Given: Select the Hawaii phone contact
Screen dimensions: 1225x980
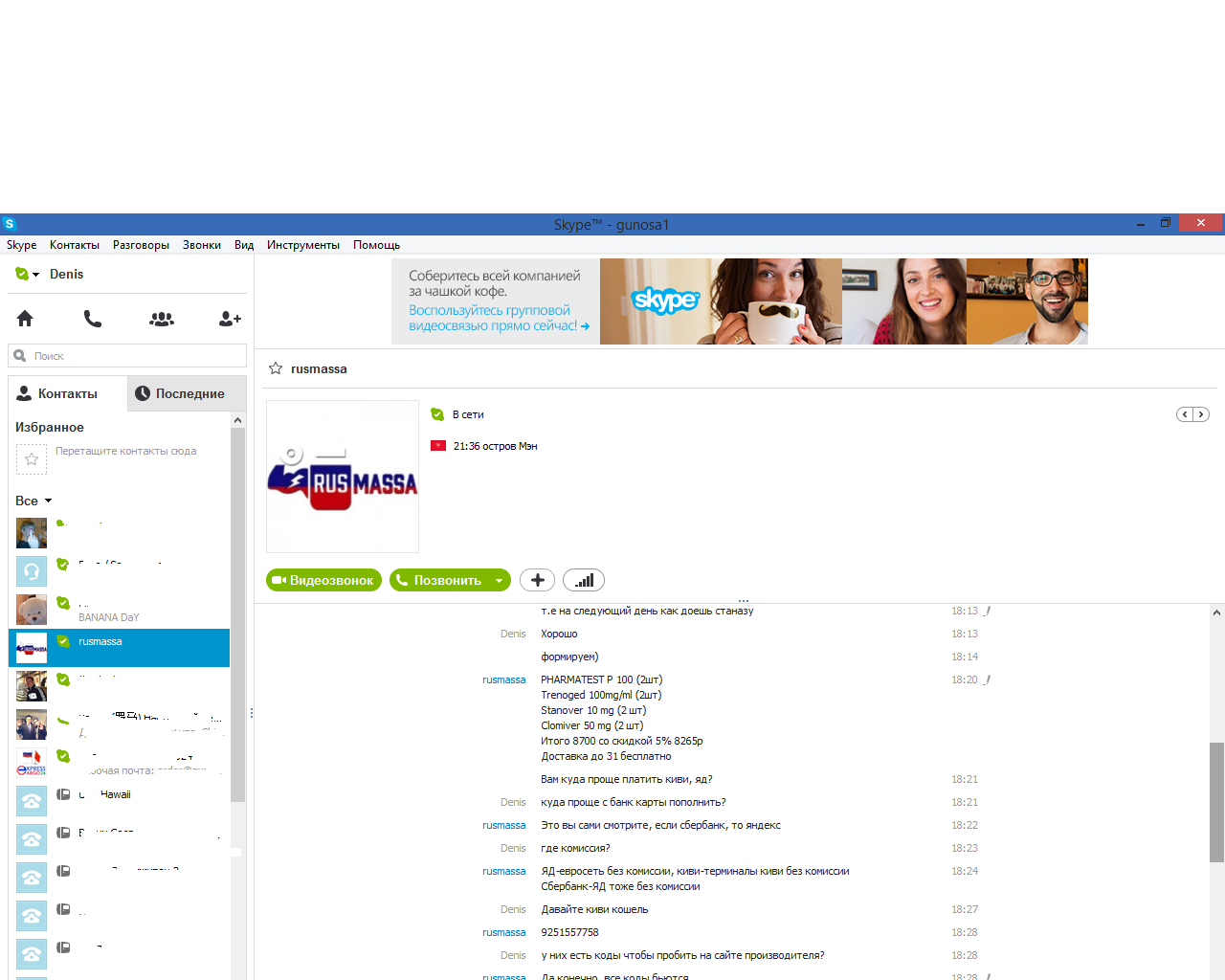Looking at the screenshot, I should pos(120,800).
